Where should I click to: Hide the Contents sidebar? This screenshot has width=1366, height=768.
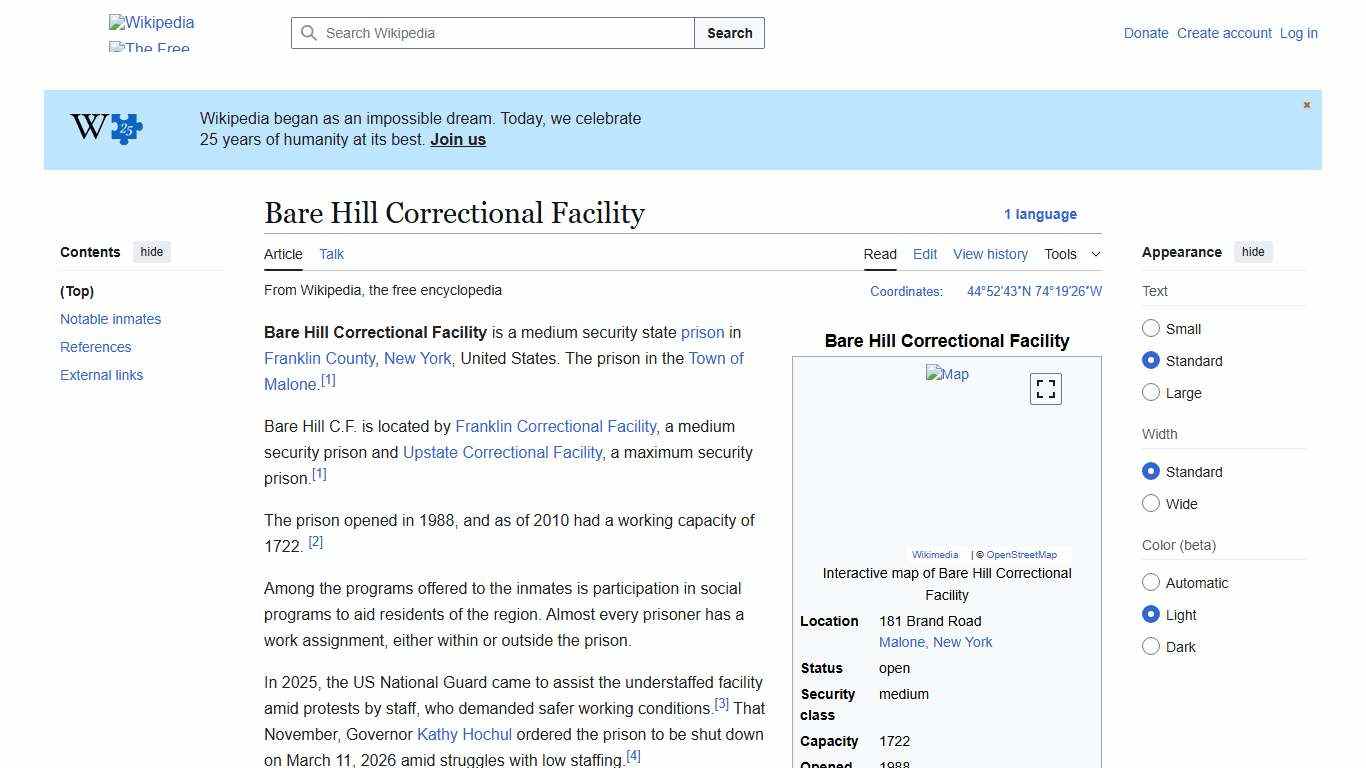151,252
